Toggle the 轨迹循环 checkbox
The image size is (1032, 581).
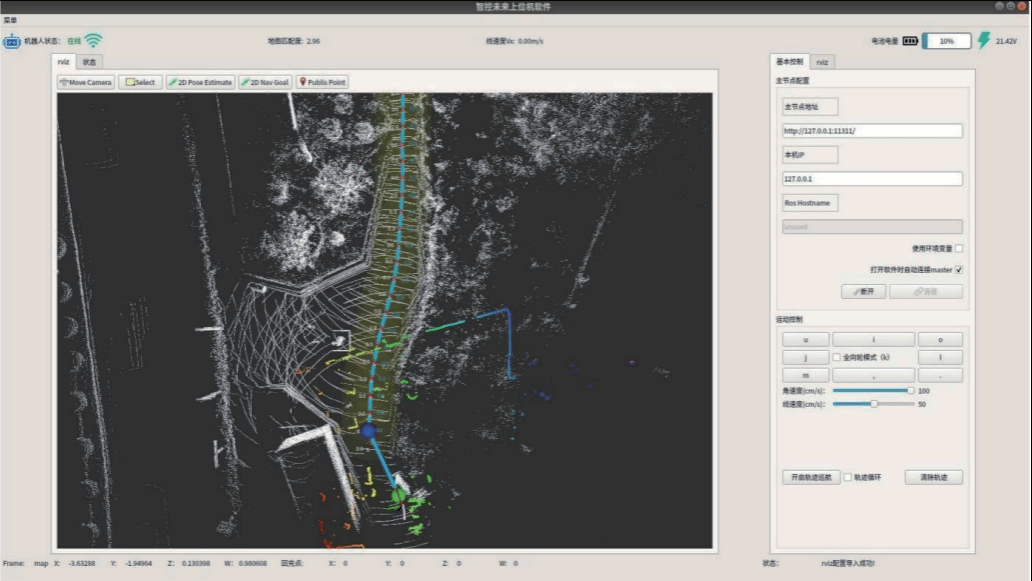pos(848,477)
